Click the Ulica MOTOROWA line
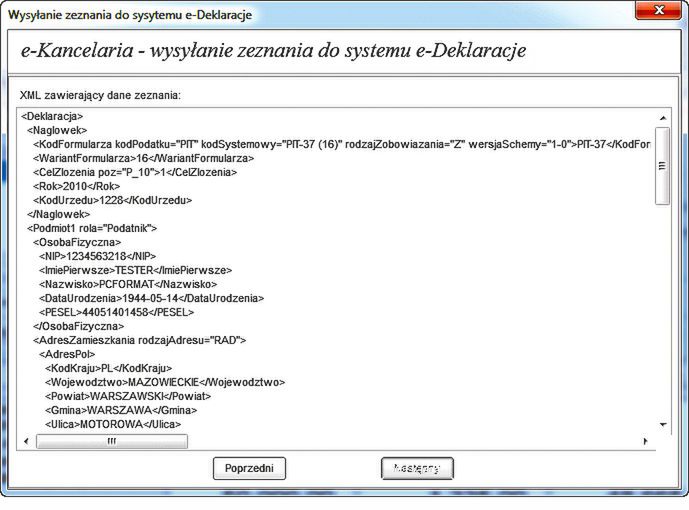The width and height of the screenshot is (689, 510). tap(113, 424)
